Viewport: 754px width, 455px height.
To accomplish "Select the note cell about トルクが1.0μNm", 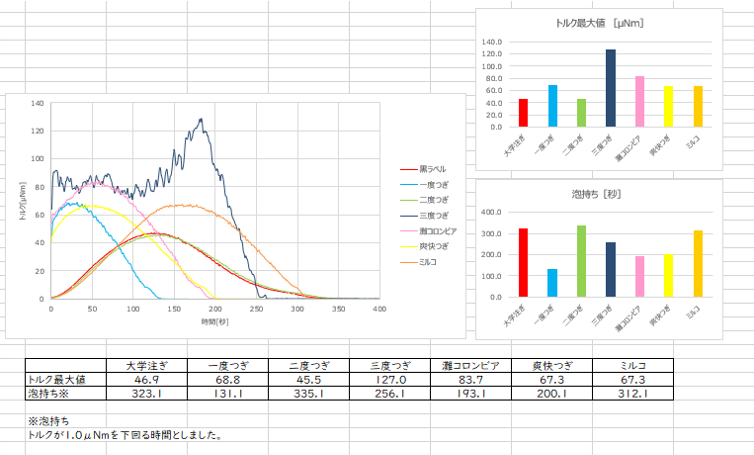I will [x=125, y=435].
